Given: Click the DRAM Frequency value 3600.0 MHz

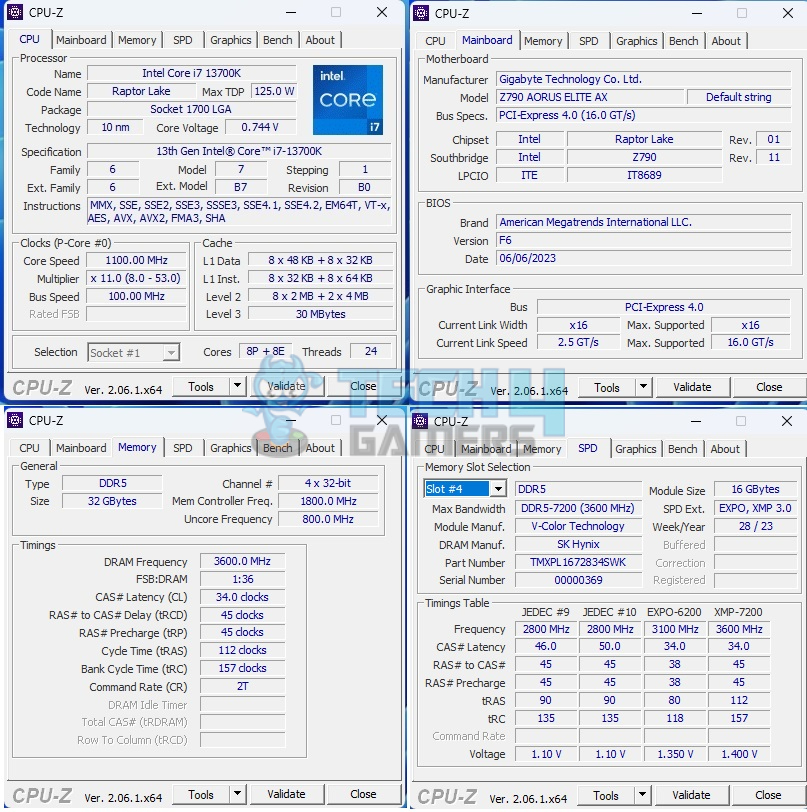Looking at the screenshot, I should point(242,561).
